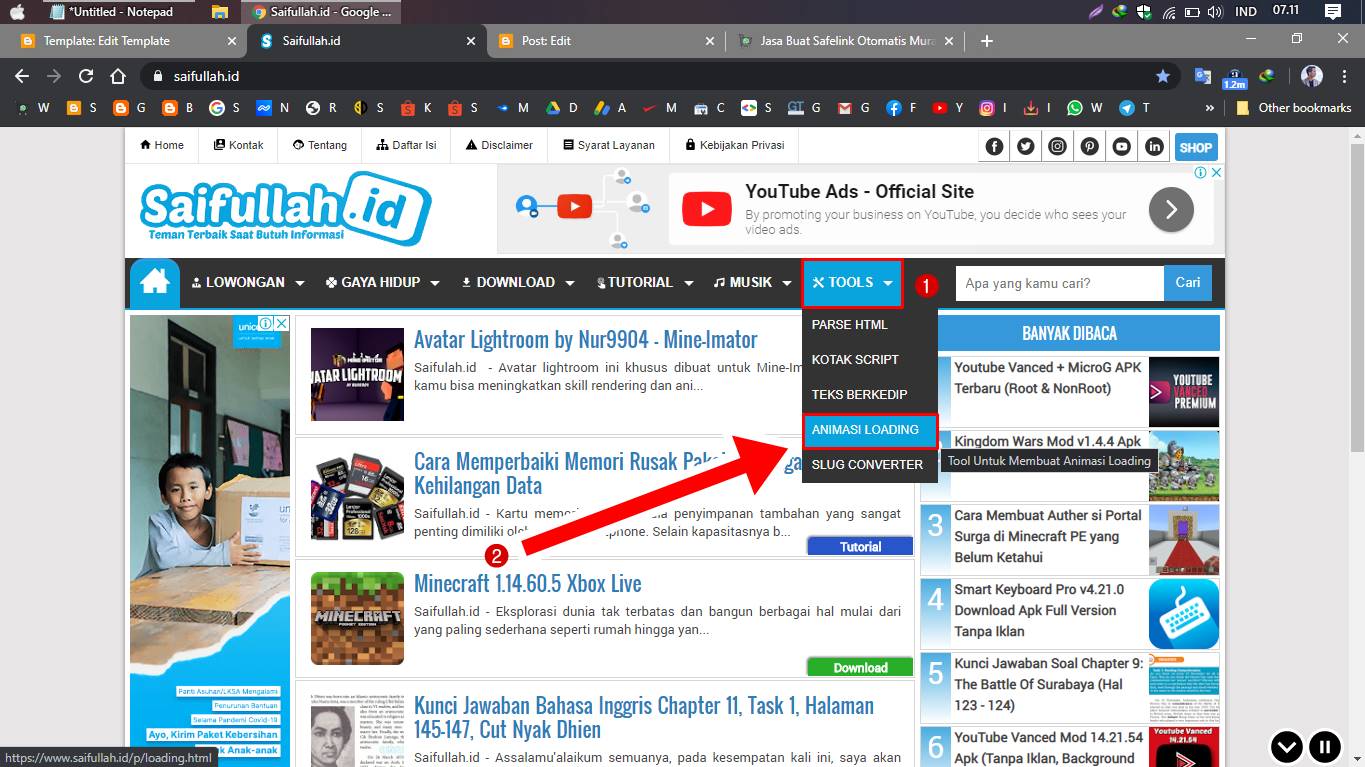Screen dimensions: 1365x767
Task: Click the site's Twitter social icon
Action: coord(1026,147)
